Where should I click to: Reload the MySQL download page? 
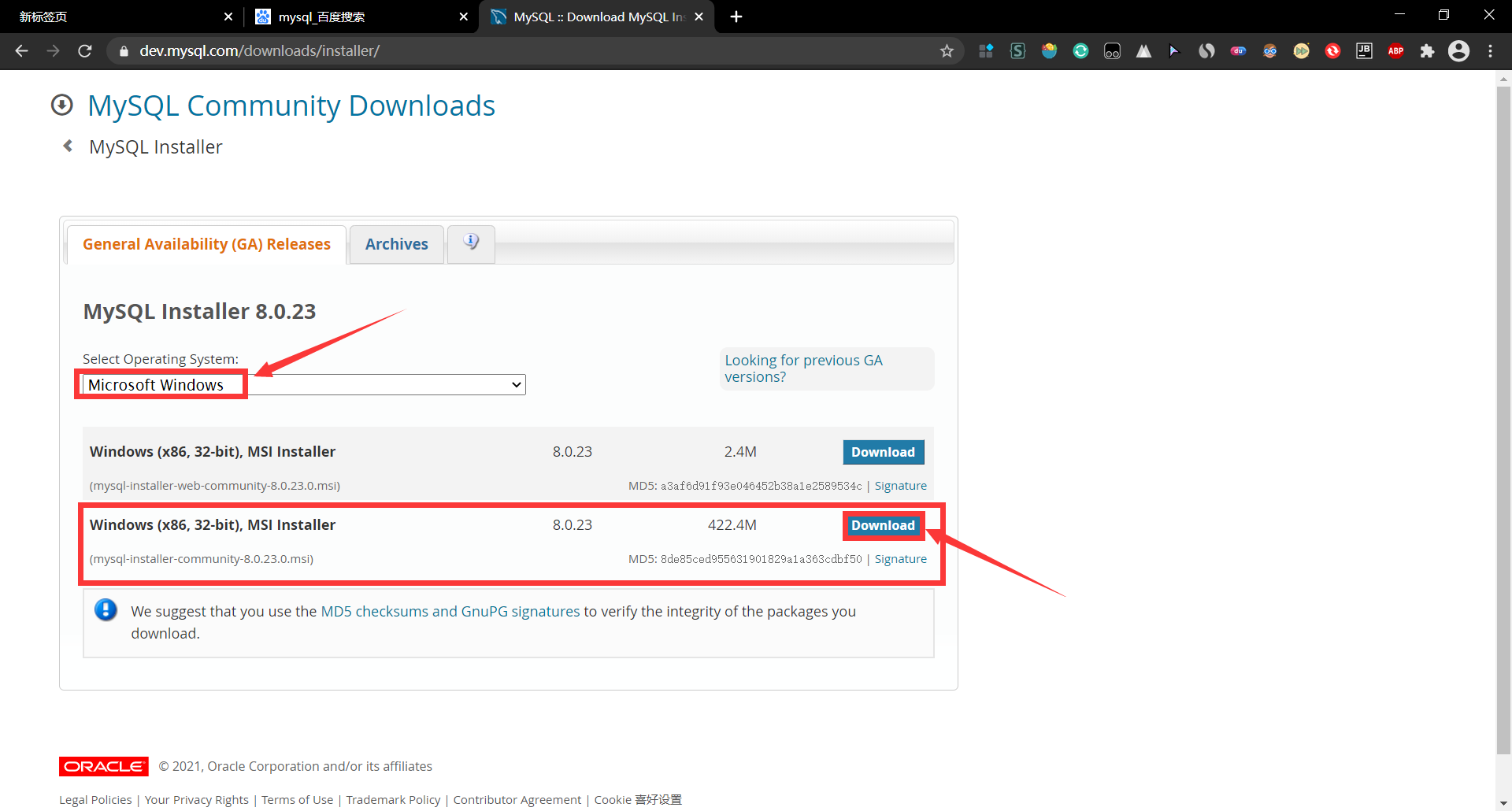85,51
